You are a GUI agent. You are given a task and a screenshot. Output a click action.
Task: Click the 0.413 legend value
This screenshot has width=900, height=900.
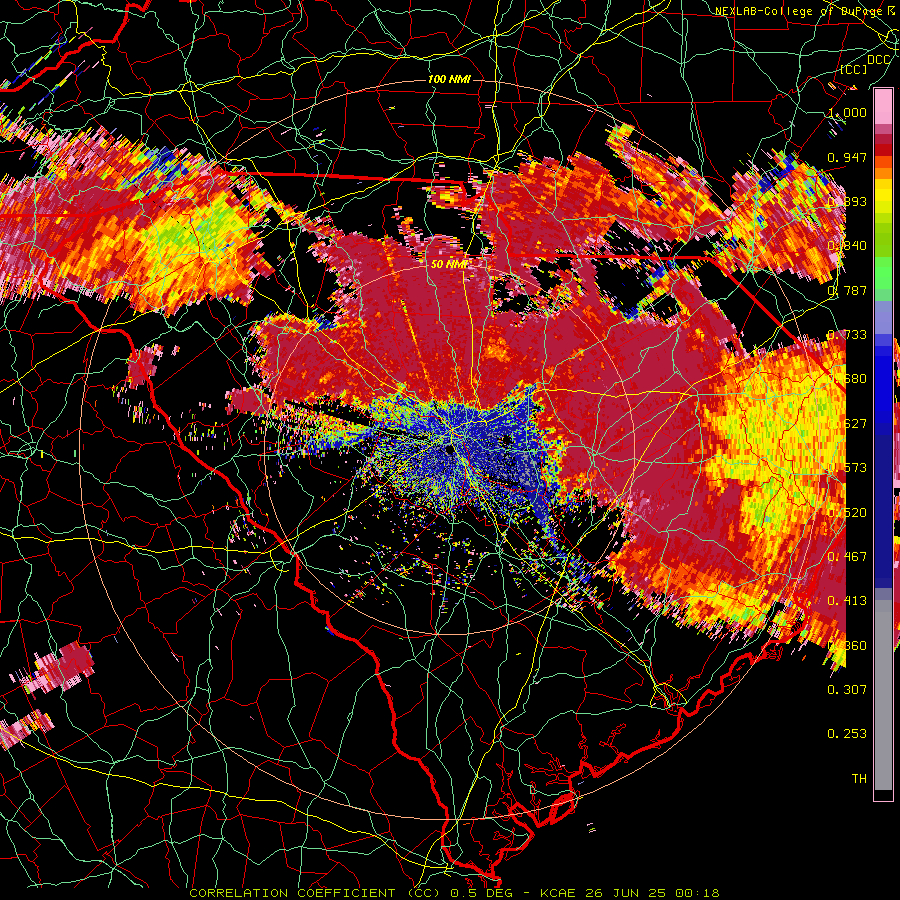tap(847, 601)
